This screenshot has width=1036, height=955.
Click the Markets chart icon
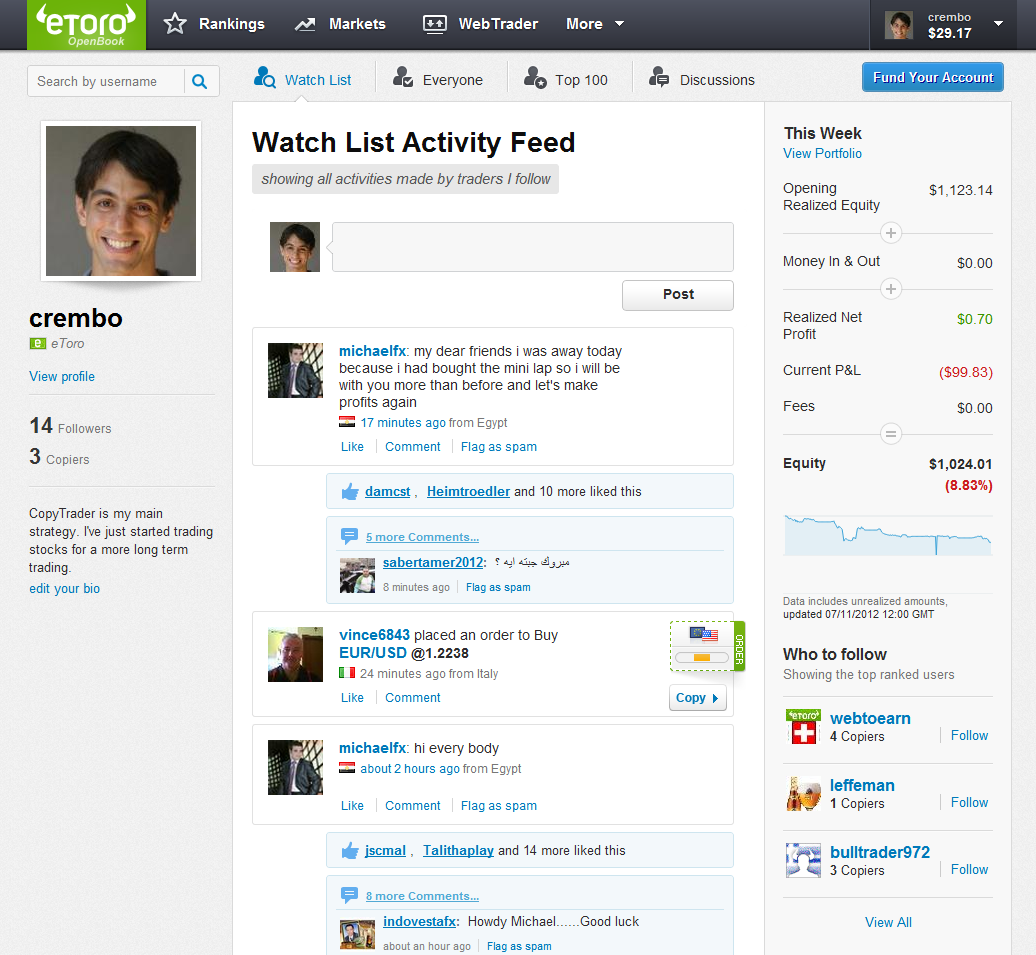point(305,24)
